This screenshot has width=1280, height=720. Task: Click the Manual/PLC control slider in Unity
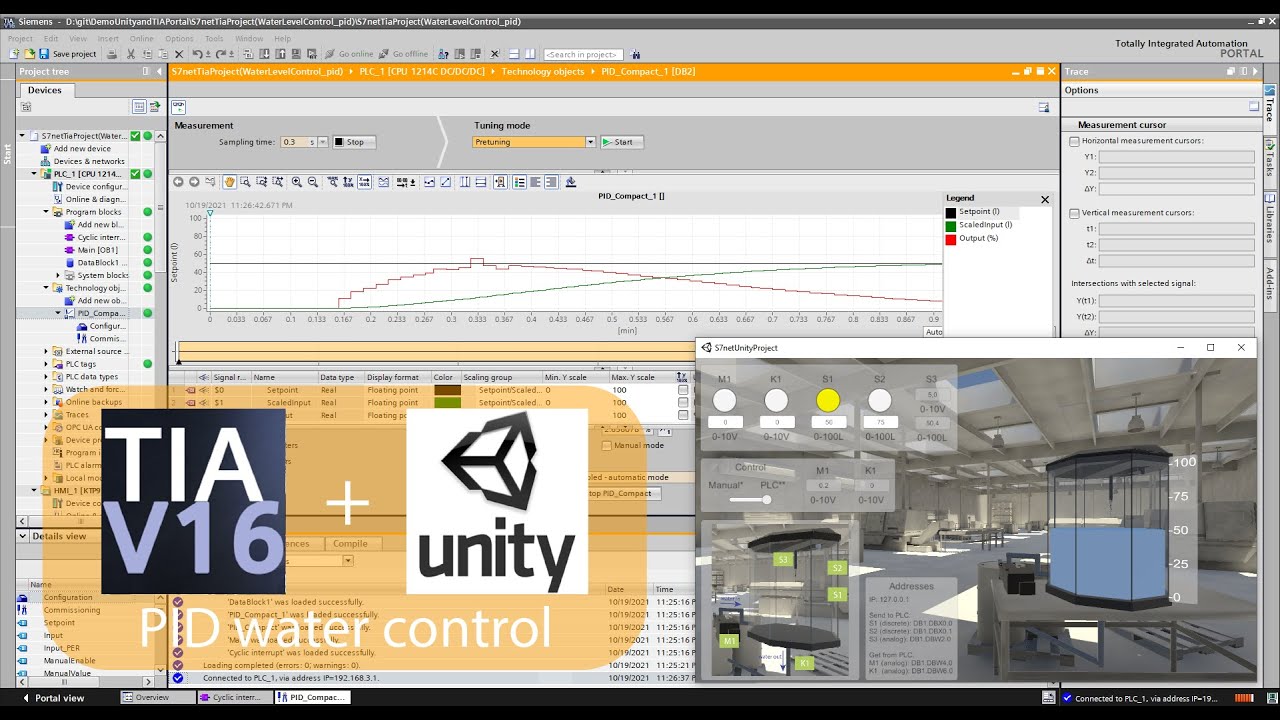749,499
